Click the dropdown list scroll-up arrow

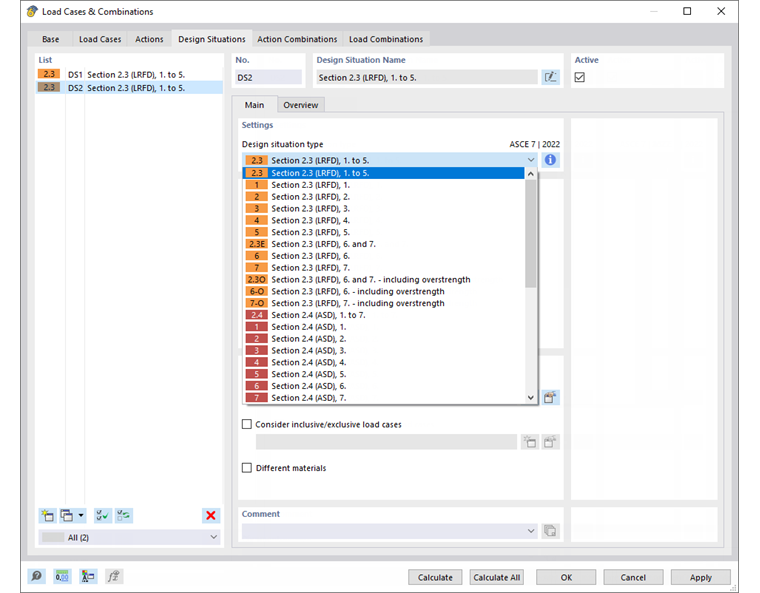531,174
